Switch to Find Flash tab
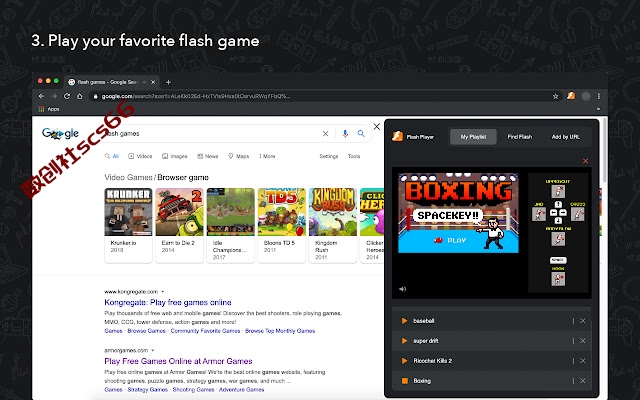 (x=520, y=137)
